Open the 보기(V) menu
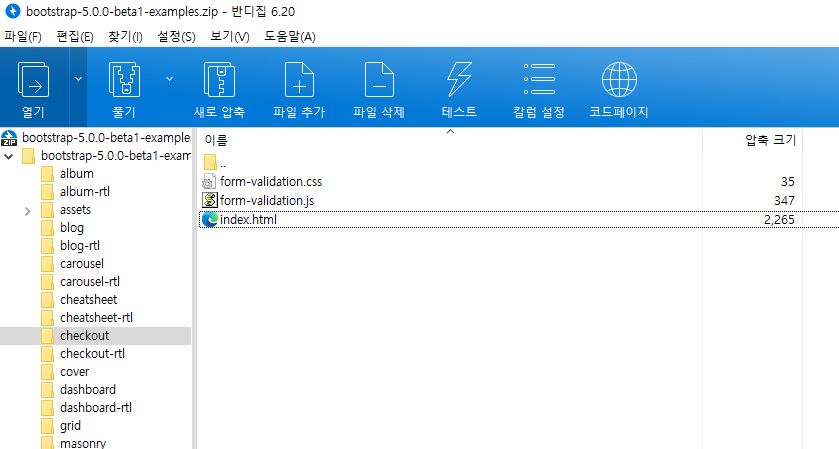 230,36
